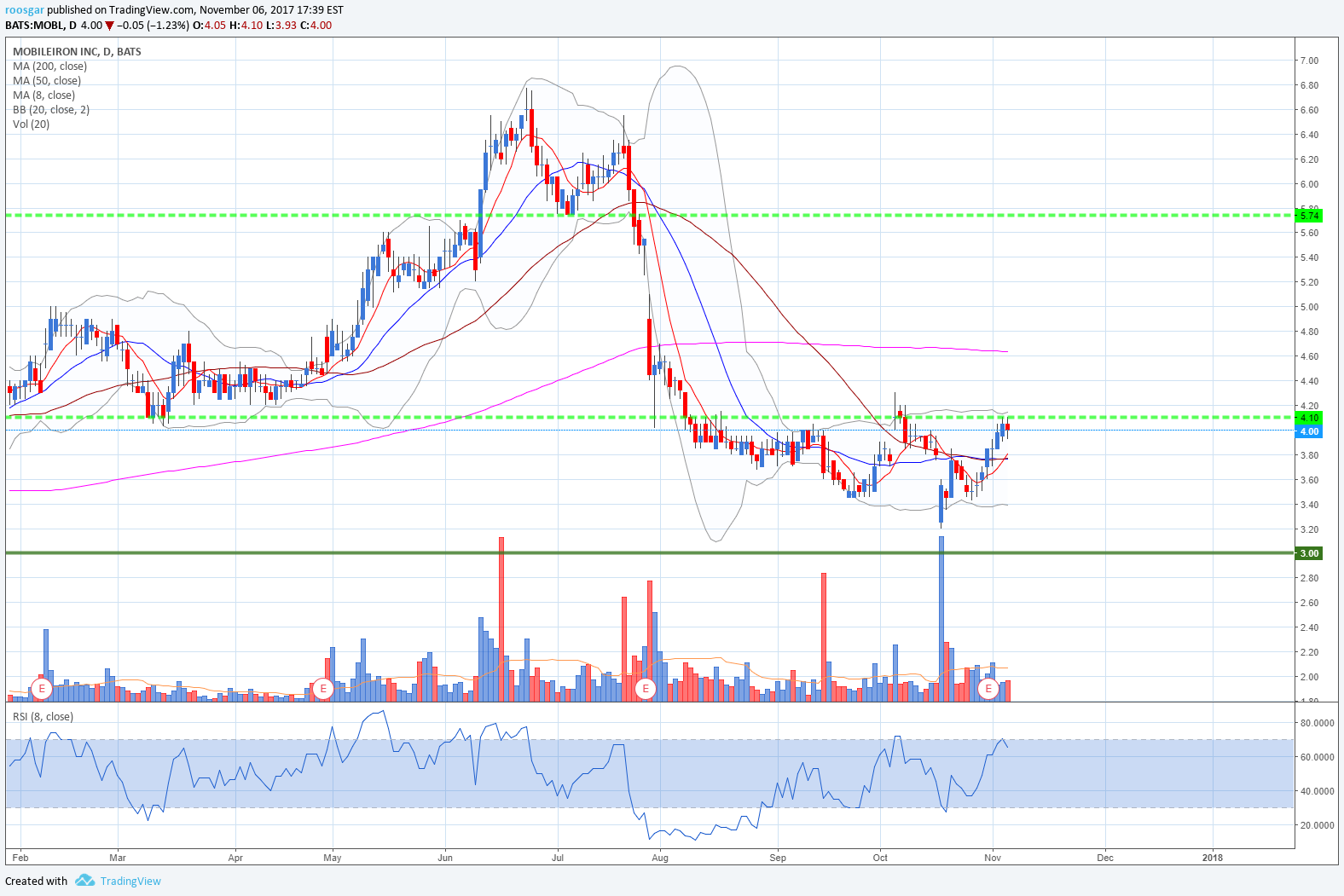Click the 4.10 green price label
Screen dimensions: 1344x896
pos(1309,418)
